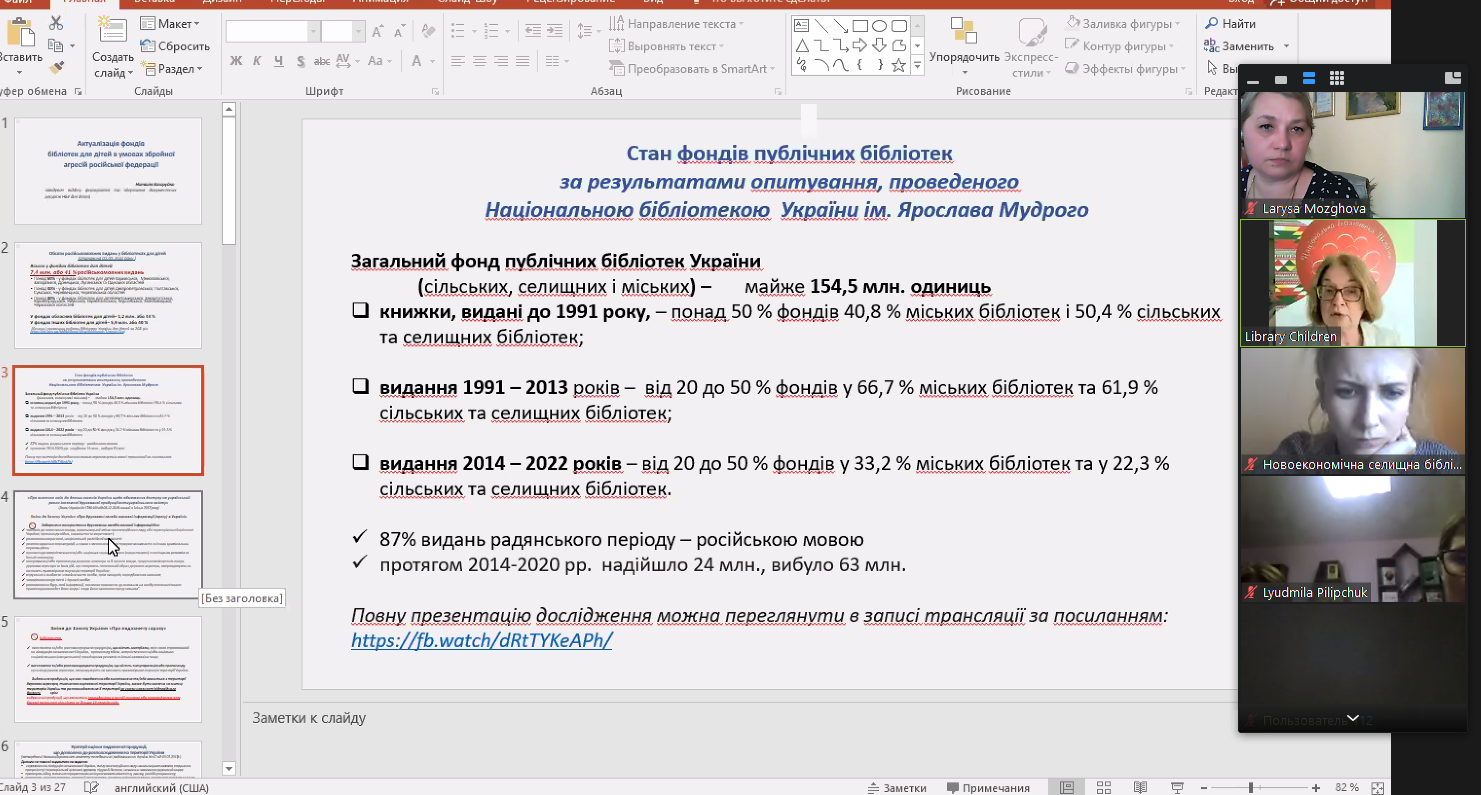Start Slide Show from status bar

[1177, 788]
